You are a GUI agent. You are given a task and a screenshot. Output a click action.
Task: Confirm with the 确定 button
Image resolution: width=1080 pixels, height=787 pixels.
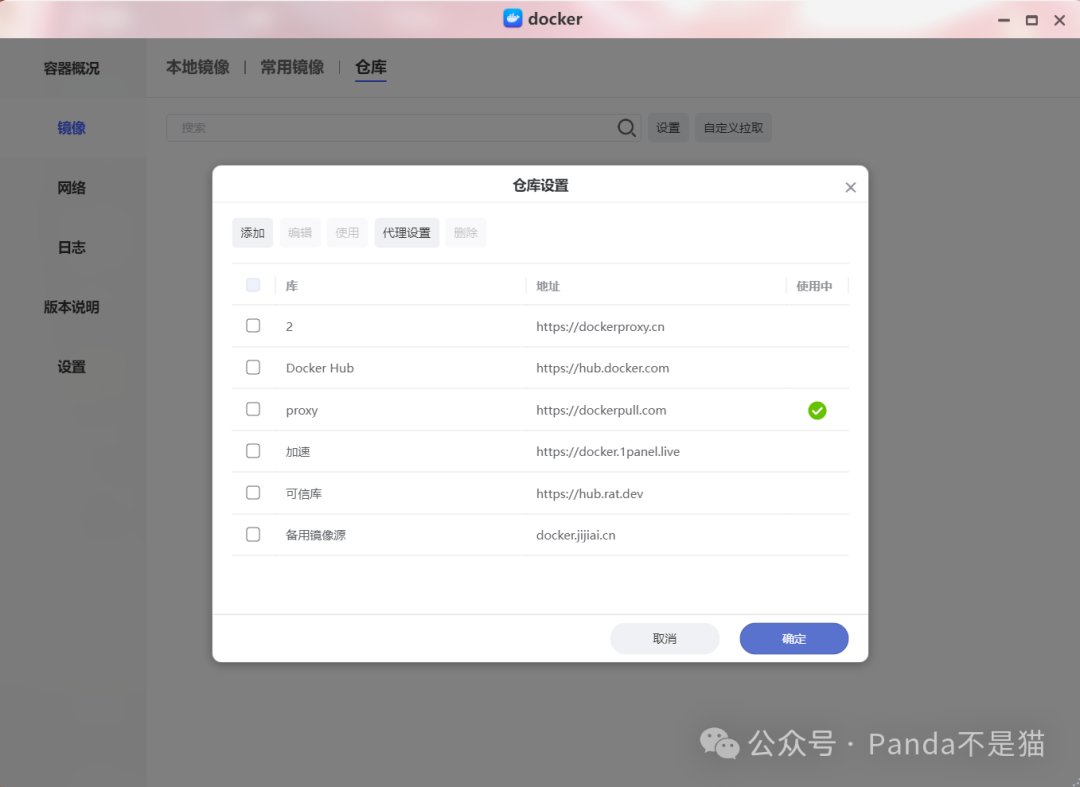tap(794, 639)
